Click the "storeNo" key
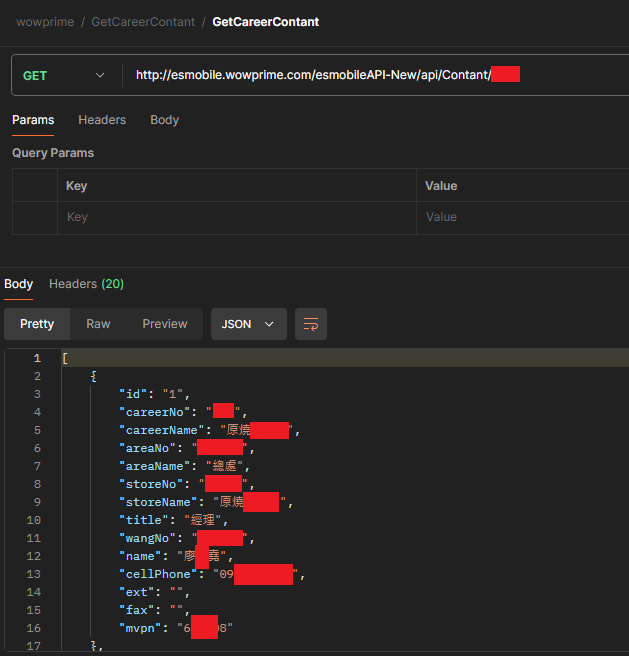Viewport: 629px width, 656px height. tap(151, 484)
